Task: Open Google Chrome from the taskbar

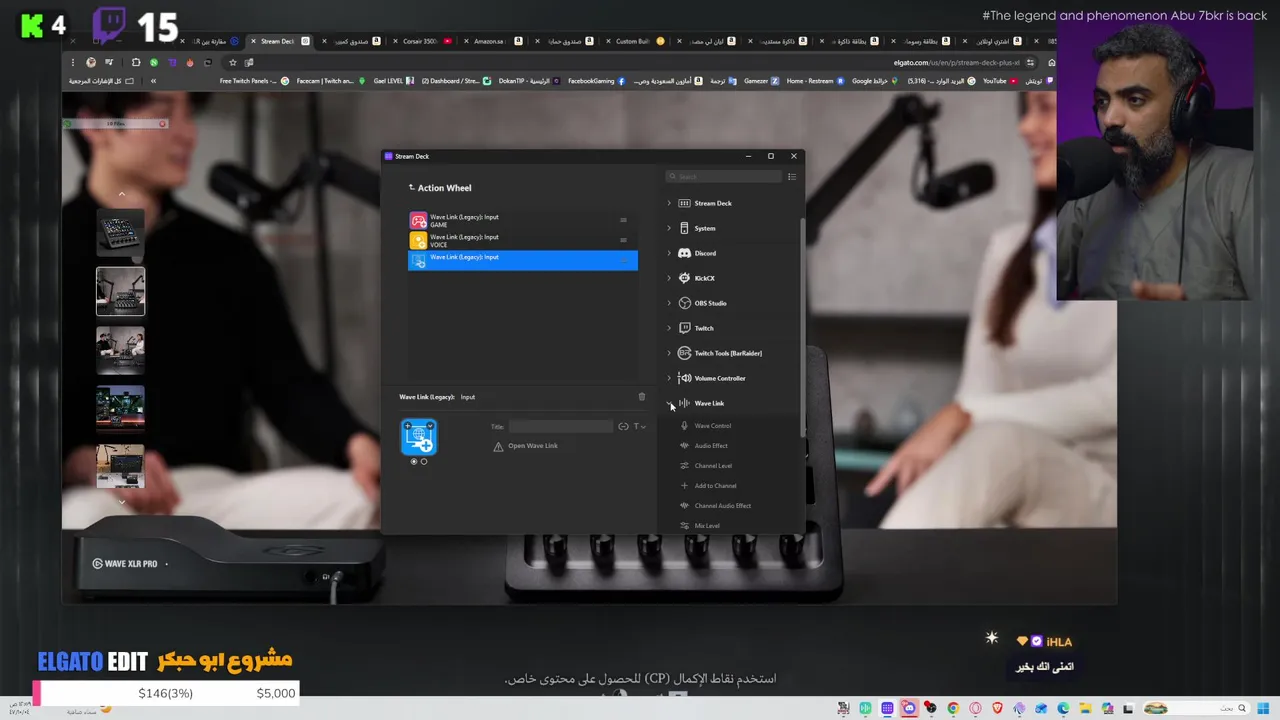Action: click(953, 708)
